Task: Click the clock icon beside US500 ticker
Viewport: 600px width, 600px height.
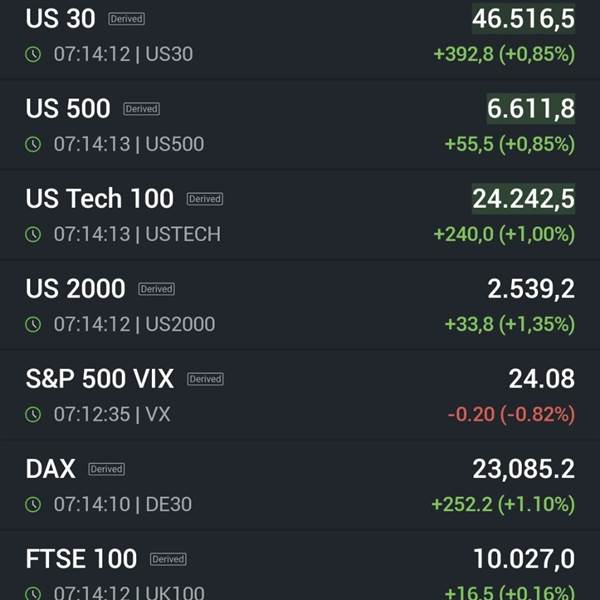Action: point(33,144)
